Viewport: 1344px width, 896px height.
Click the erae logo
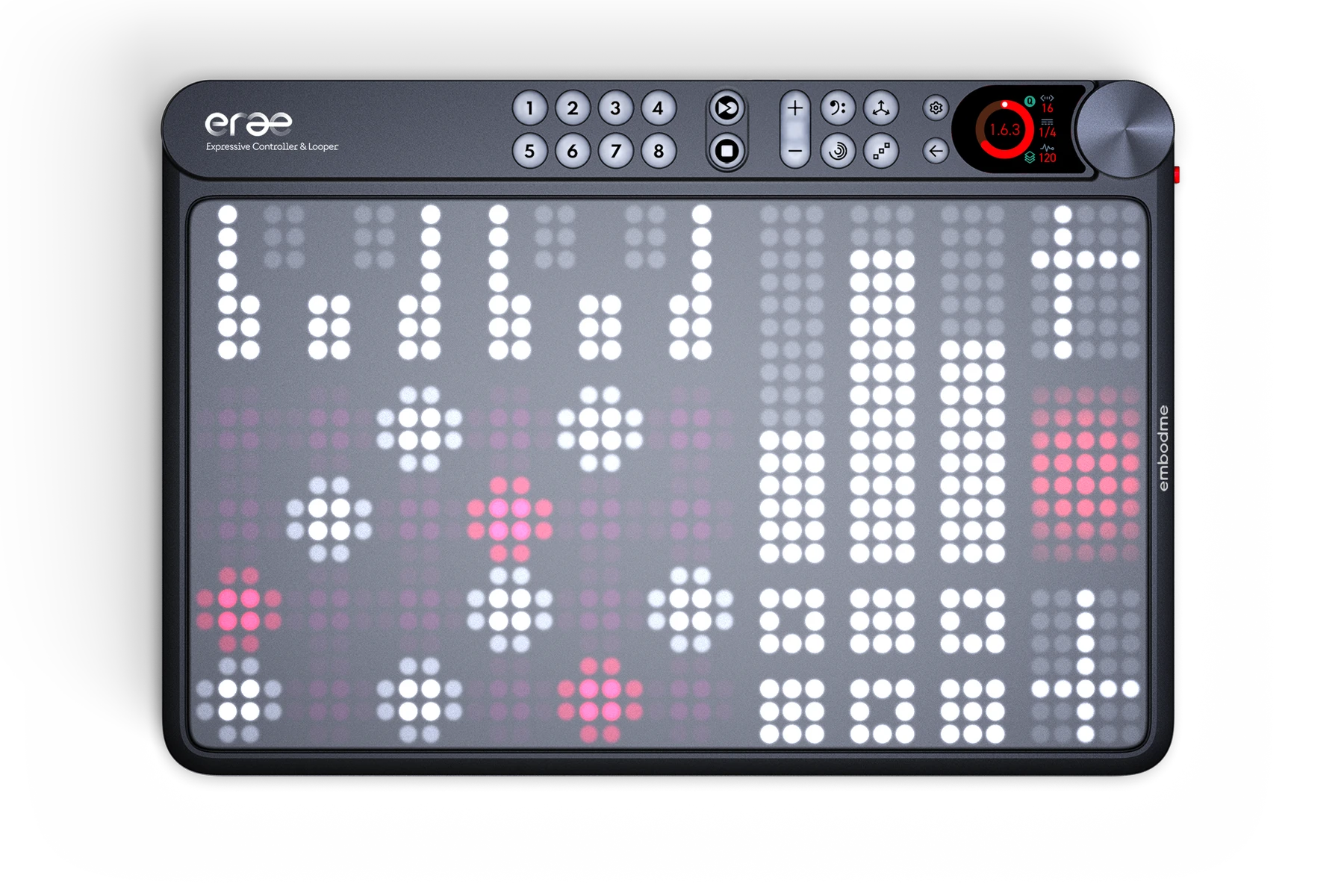point(249,123)
